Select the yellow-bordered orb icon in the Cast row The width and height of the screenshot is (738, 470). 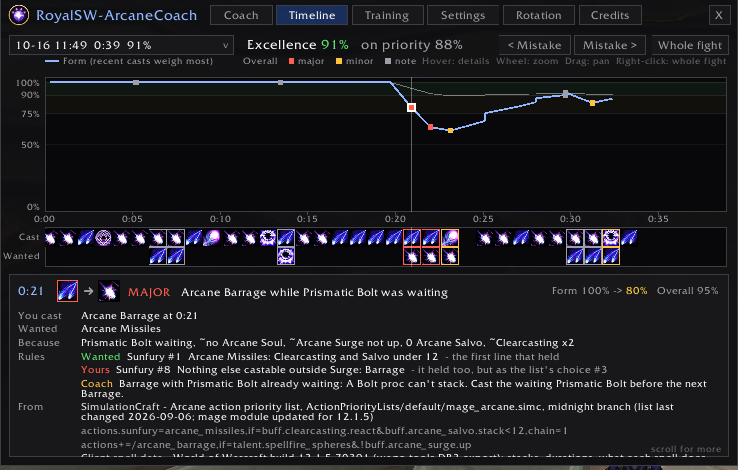coord(450,238)
